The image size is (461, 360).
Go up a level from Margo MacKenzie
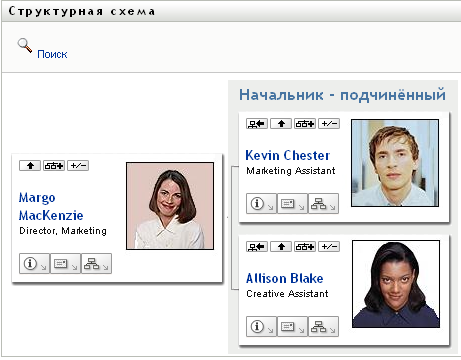(x=30, y=166)
